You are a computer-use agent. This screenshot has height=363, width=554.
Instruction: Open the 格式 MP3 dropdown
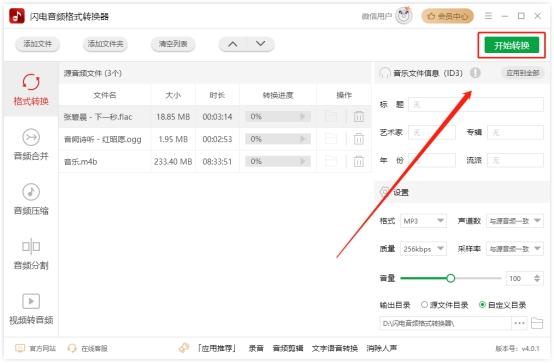pyautogui.click(x=423, y=221)
